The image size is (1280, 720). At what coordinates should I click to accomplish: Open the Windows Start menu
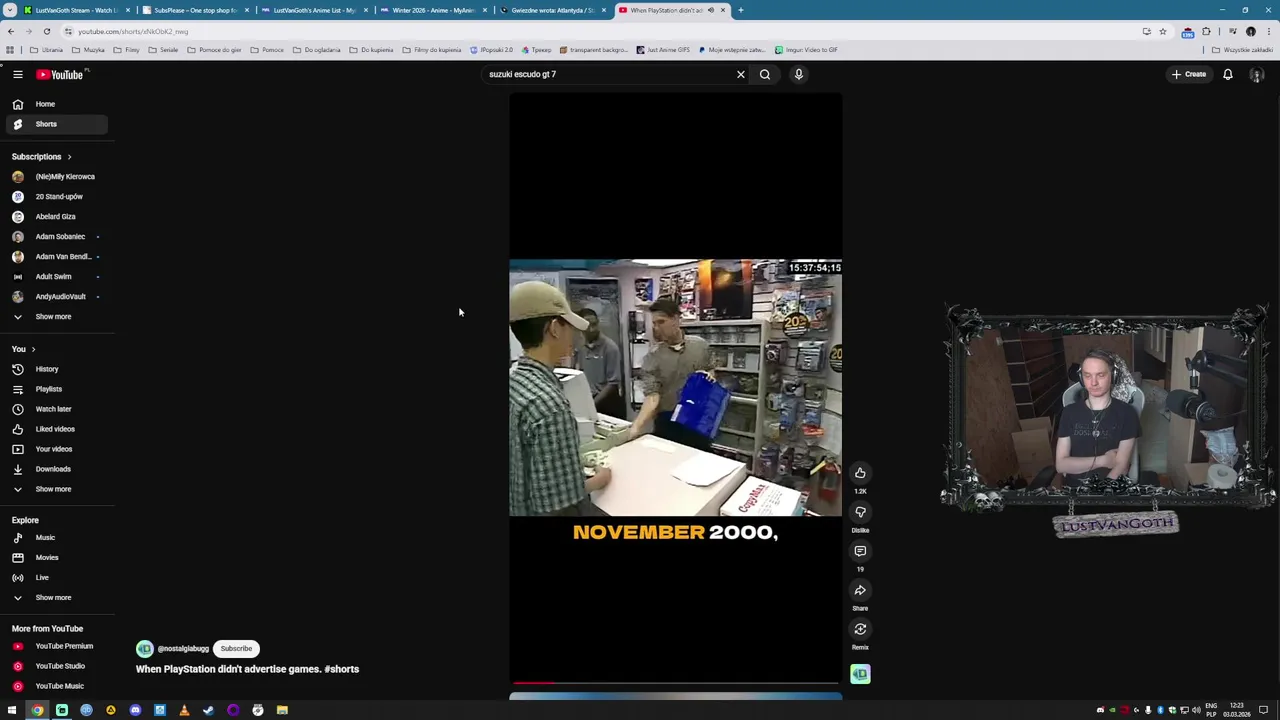tap(12, 710)
